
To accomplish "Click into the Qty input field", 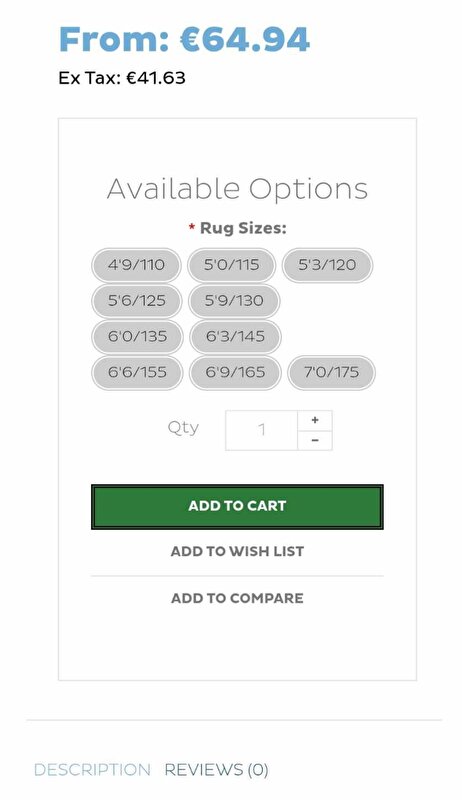I will point(262,430).
